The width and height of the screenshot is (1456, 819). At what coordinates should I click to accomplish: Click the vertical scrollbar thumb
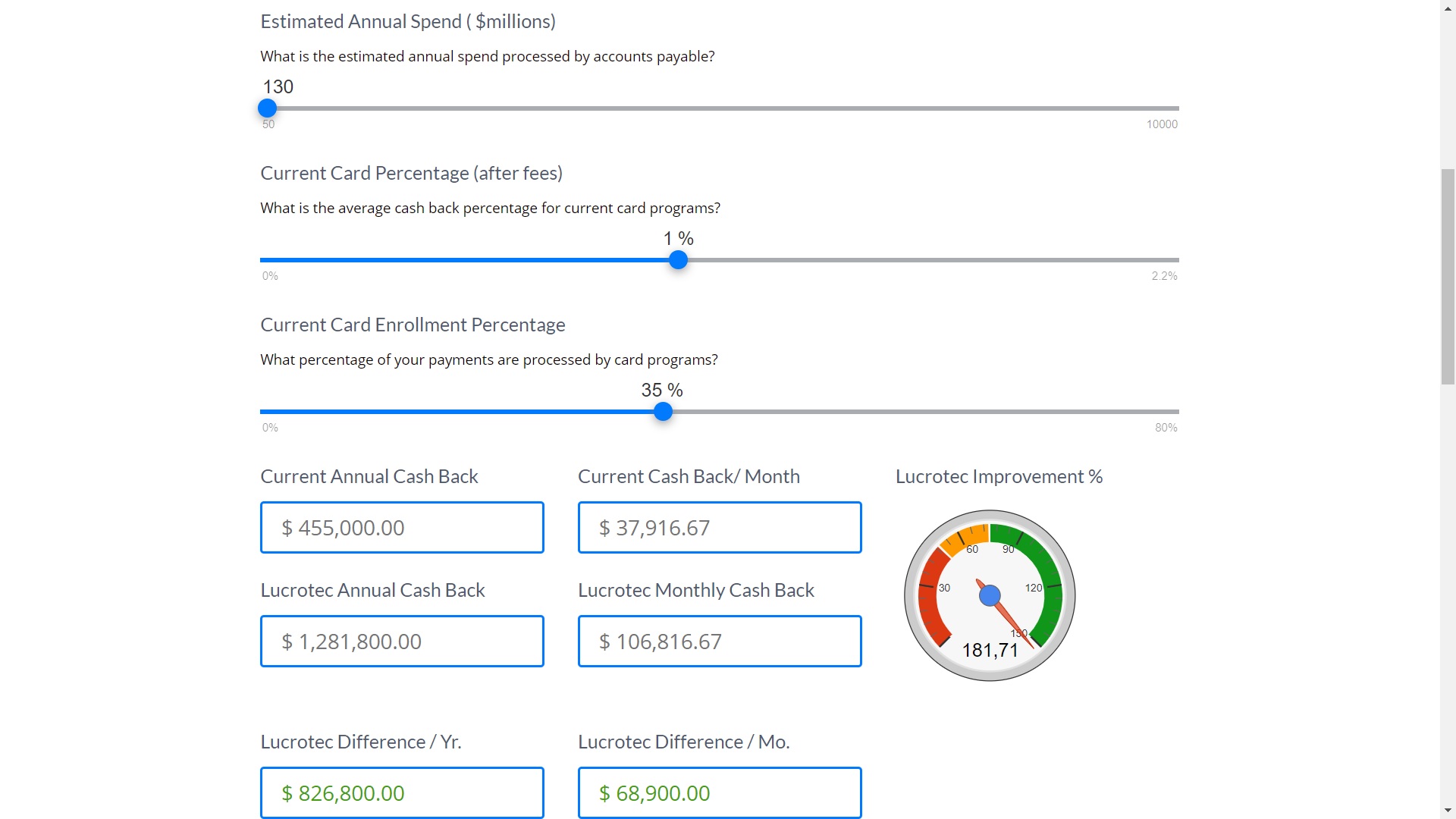pos(1448,277)
